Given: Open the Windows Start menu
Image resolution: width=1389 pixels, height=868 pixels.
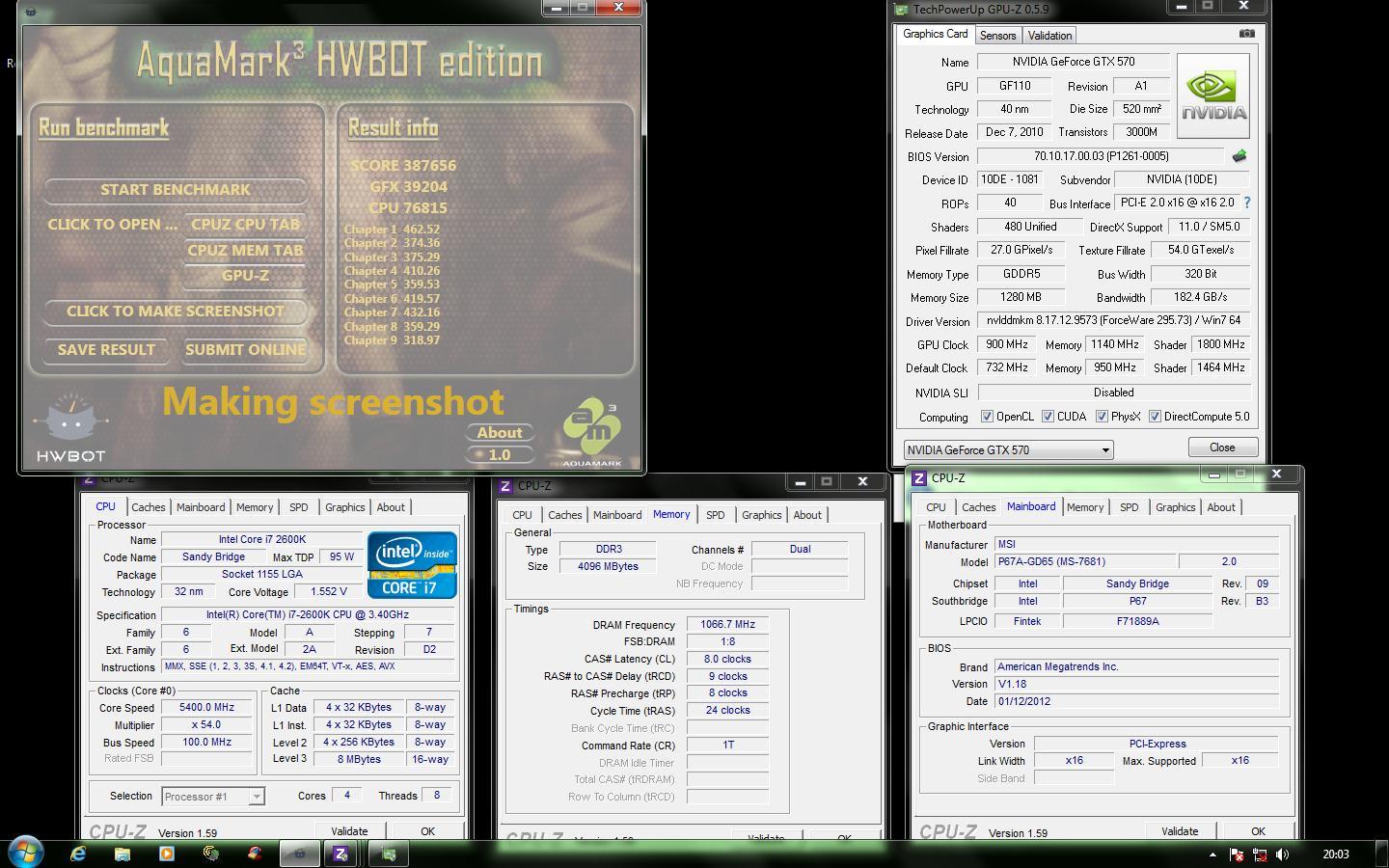Looking at the screenshot, I should pyautogui.click(x=25, y=853).
